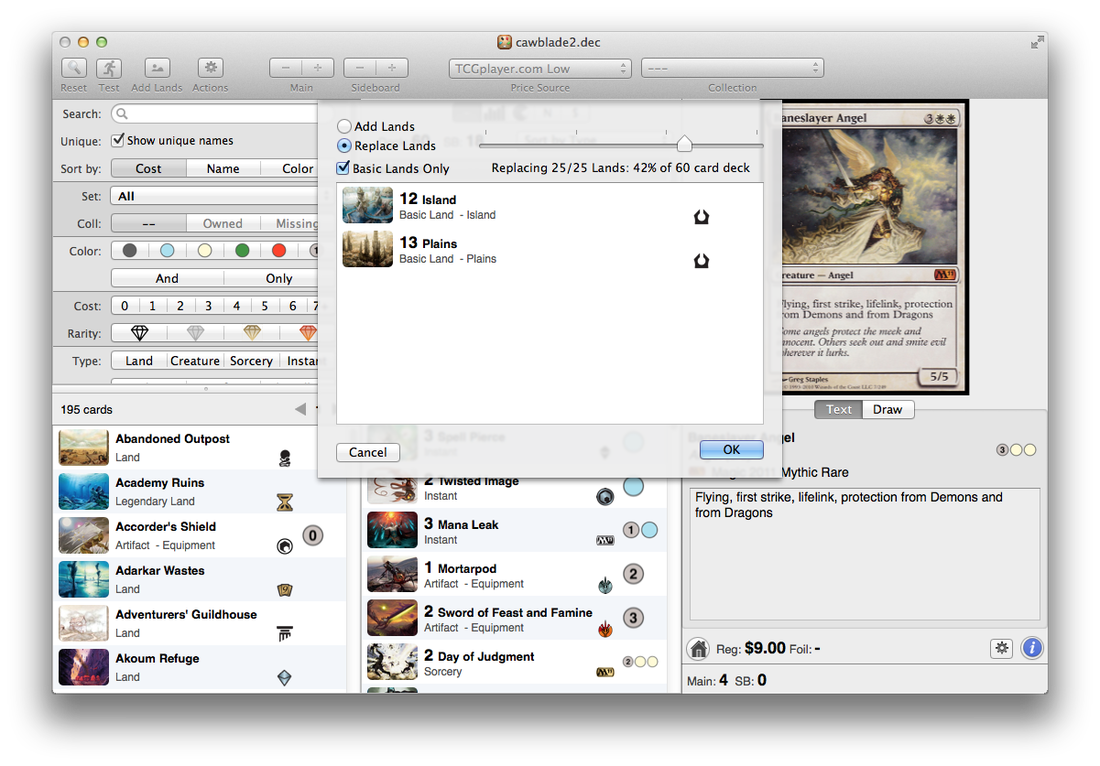Switch to the Draw tab
This screenshot has height=766, width=1100.
coord(888,409)
